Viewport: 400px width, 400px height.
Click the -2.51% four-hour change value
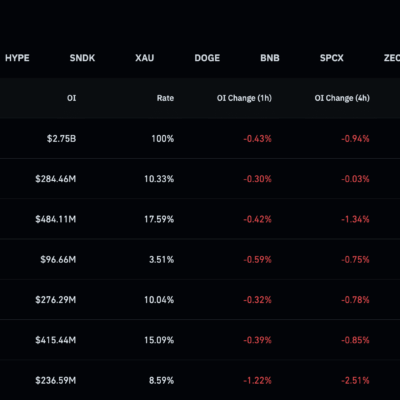pyautogui.click(x=355, y=380)
